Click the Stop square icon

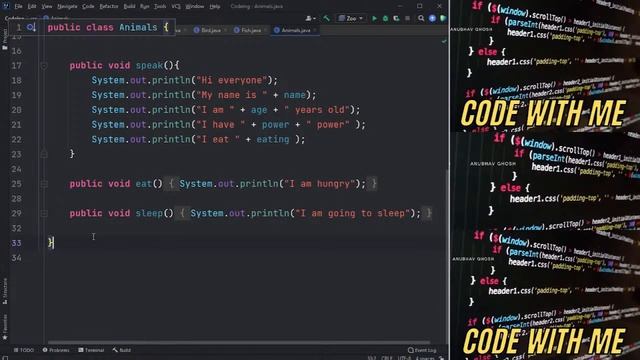coord(407,18)
